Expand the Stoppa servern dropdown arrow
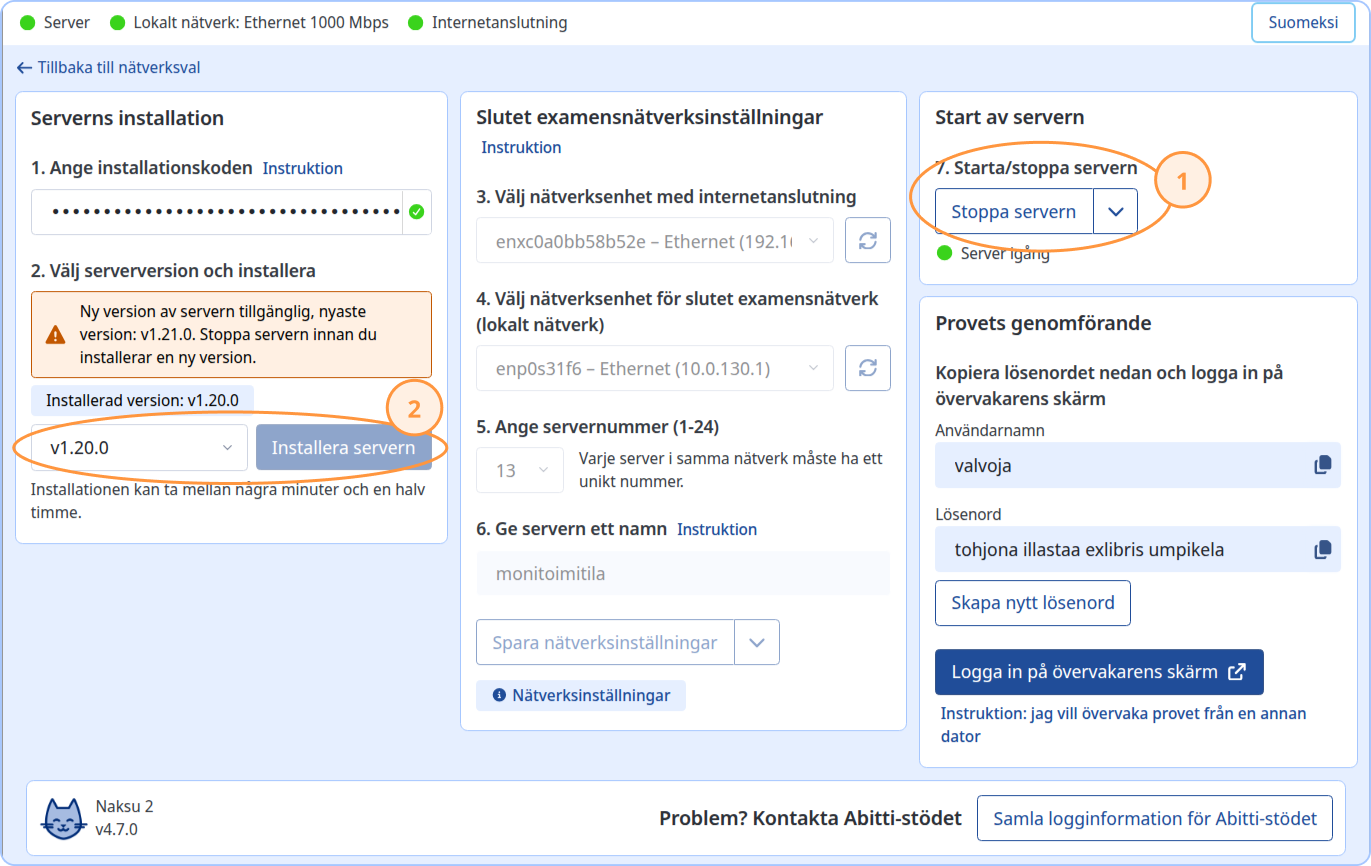Image resolution: width=1371 pixels, height=866 pixels. (x=1116, y=212)
